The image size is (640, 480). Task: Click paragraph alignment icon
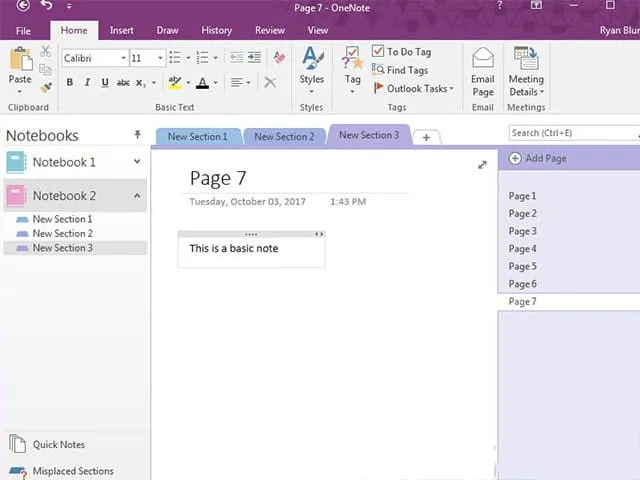[x=237, y=82]
